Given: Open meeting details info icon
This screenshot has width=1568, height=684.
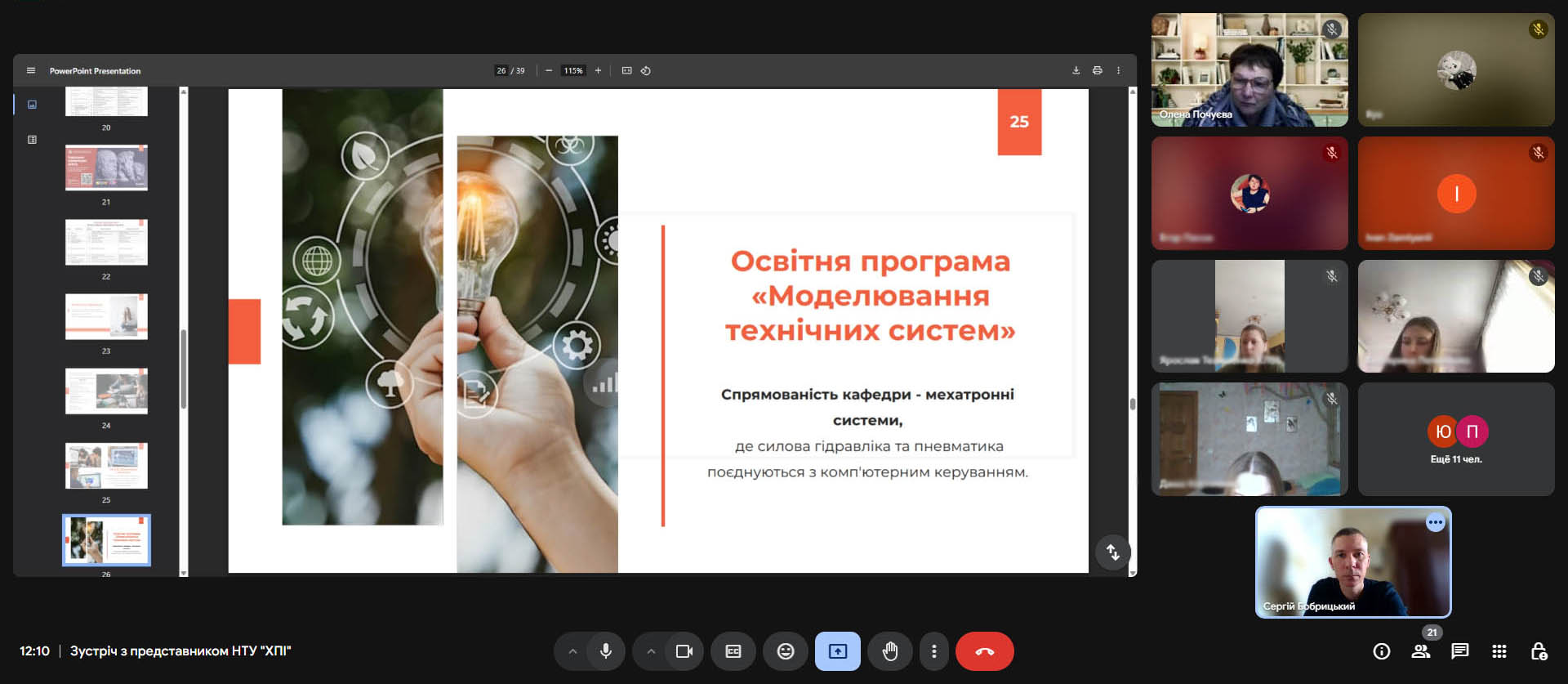Looking at the screenshot, I should (1382, 651).
